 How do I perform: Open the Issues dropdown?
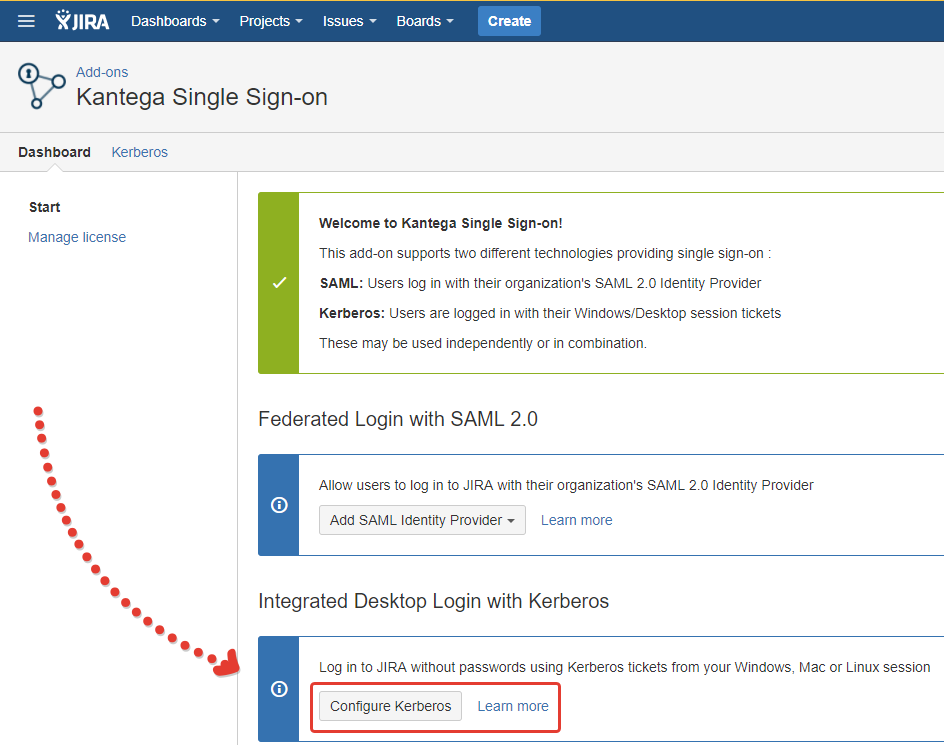coord(349,21)
